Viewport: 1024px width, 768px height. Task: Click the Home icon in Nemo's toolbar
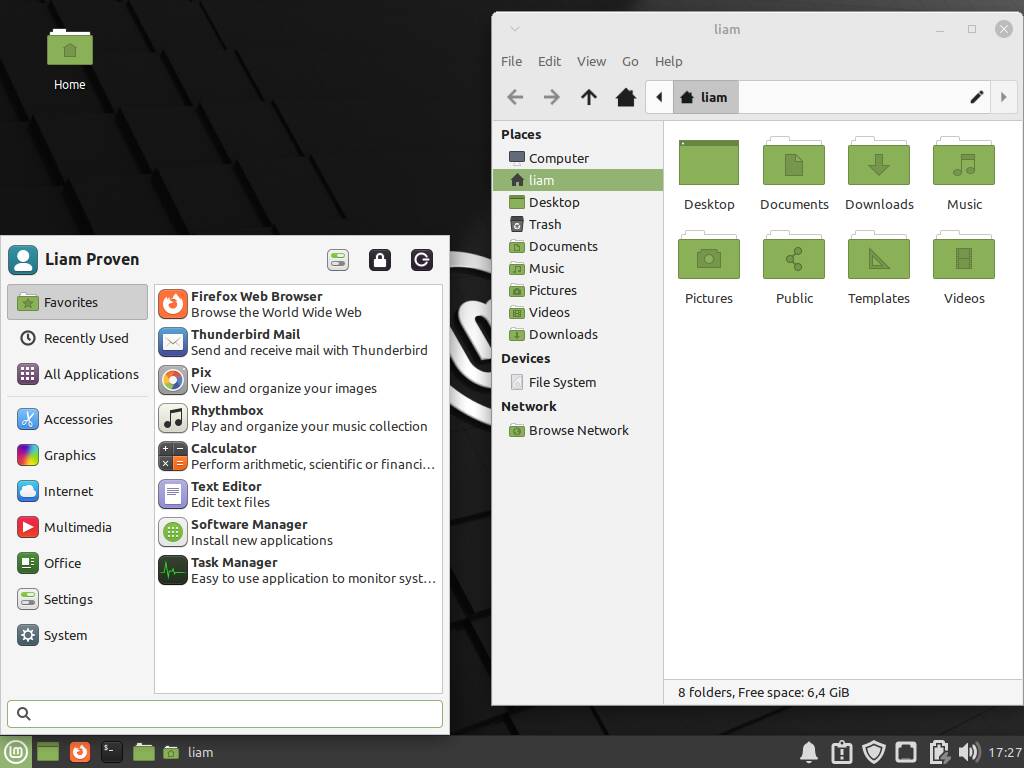[x=626, y=97]
